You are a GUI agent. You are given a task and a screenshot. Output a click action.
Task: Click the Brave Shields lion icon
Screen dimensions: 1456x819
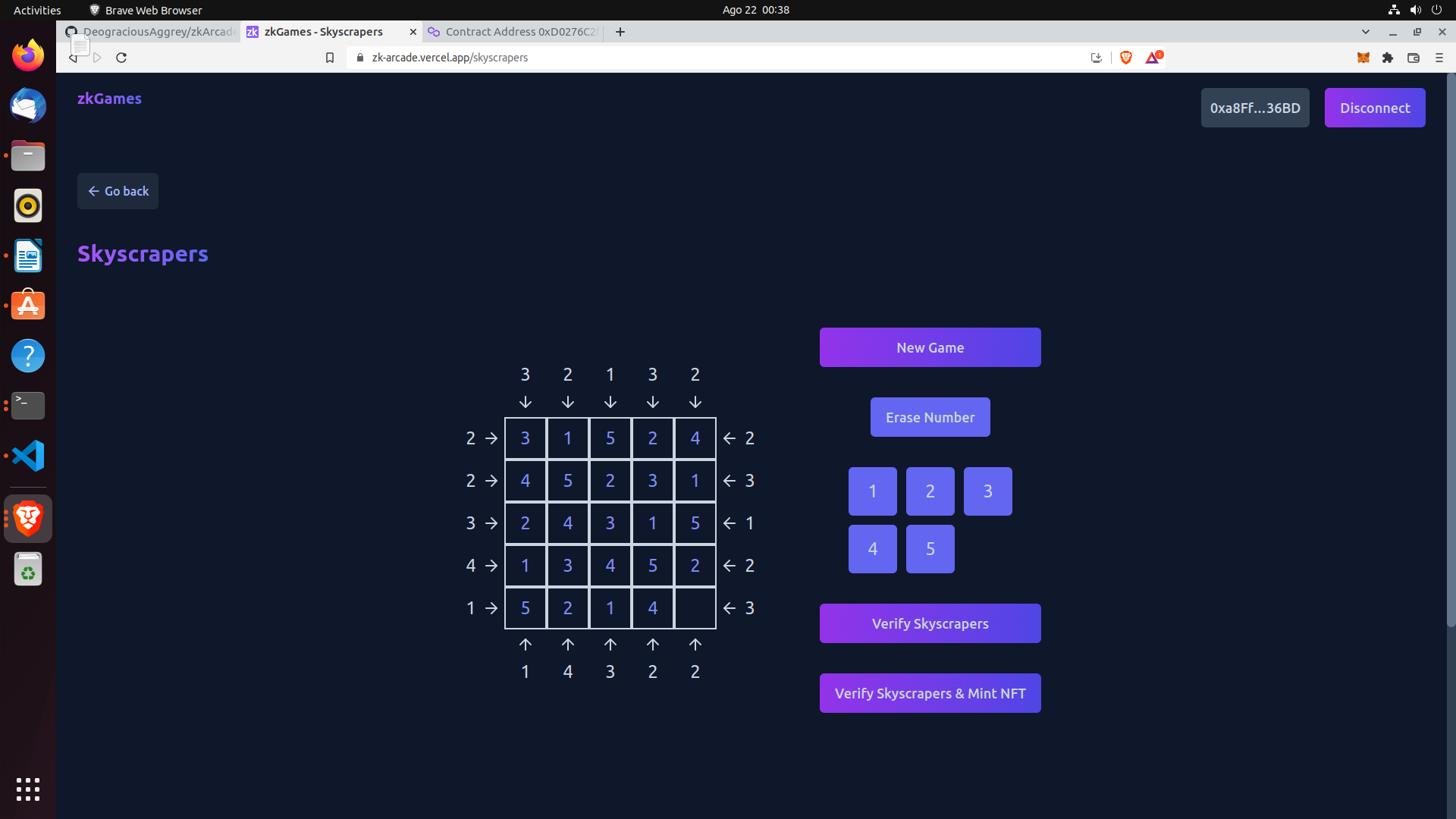click(1126, 58)
